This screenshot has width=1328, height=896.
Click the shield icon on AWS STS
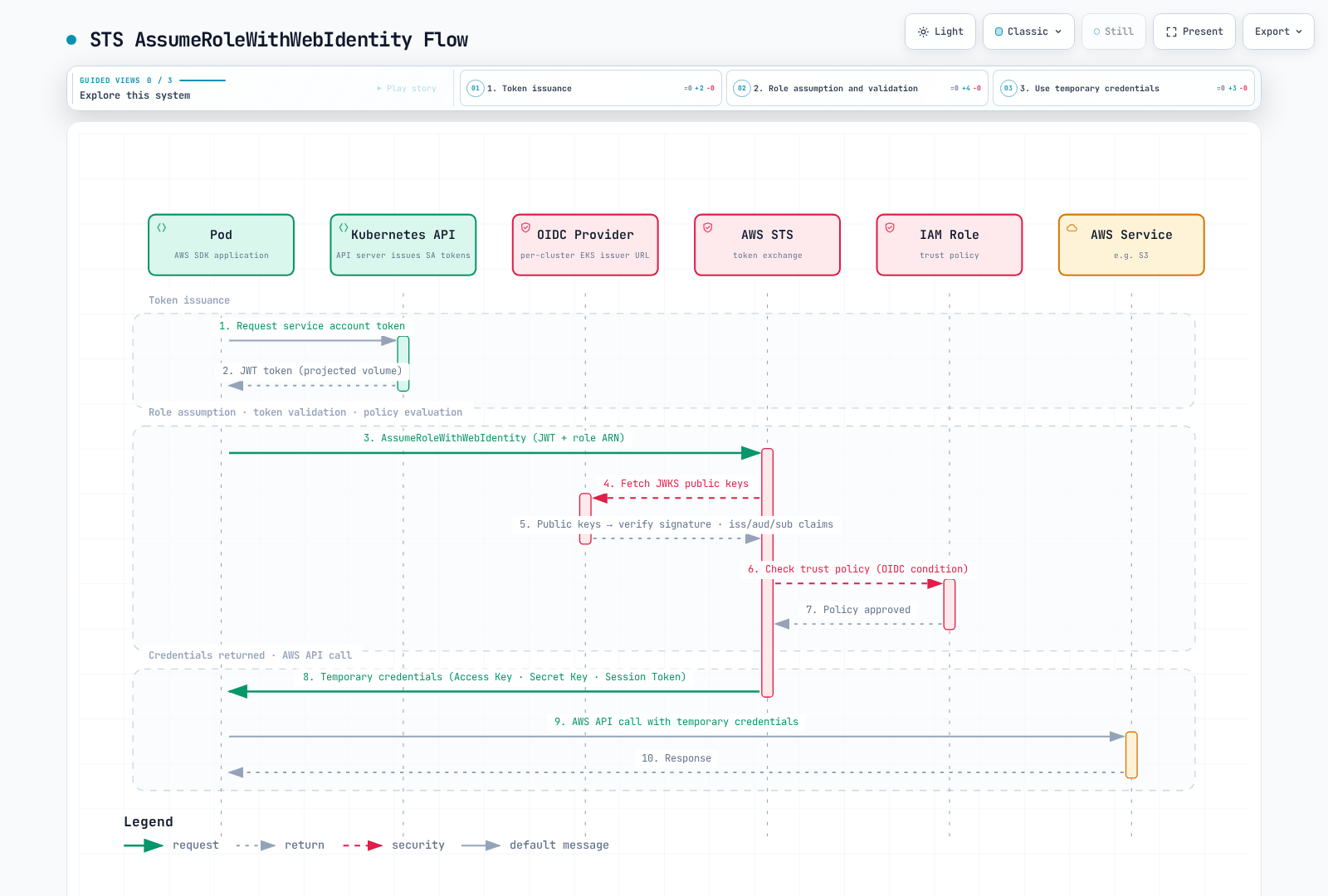708,227
